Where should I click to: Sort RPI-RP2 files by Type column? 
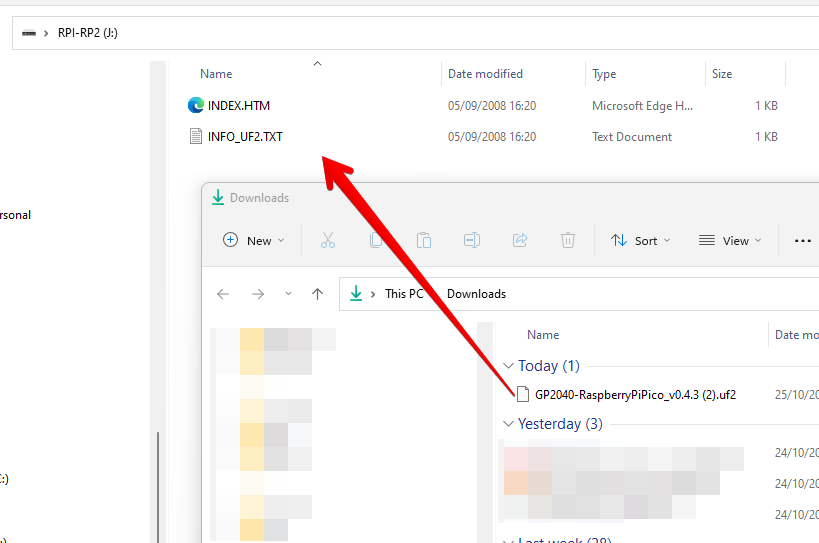click(x=604, y=74)
